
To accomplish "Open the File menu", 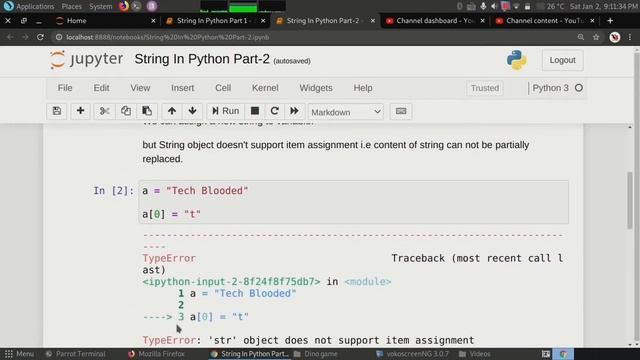I will pyautogui.click(x=65, y=88).
